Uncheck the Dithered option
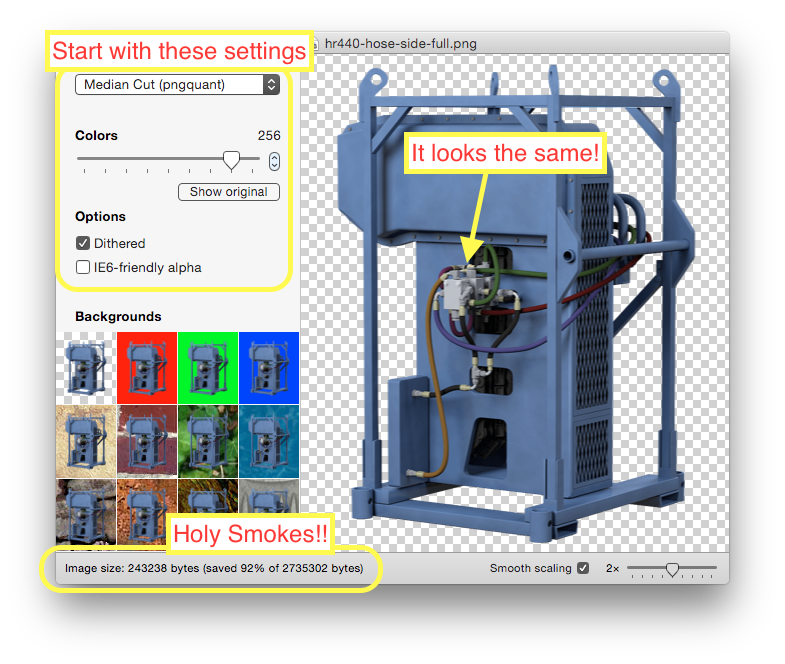The image size is (785, 664). (x=83, y=243)
